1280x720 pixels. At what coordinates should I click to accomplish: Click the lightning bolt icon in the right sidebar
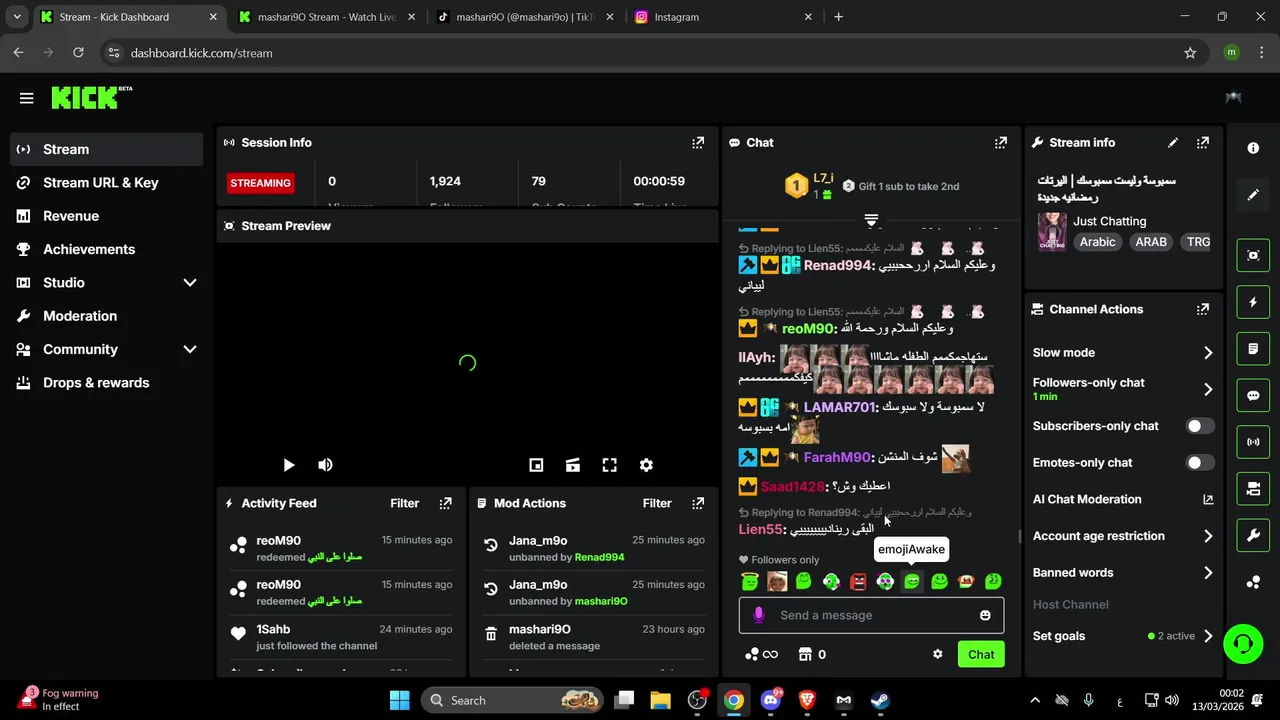click(x=1253, y=302)
